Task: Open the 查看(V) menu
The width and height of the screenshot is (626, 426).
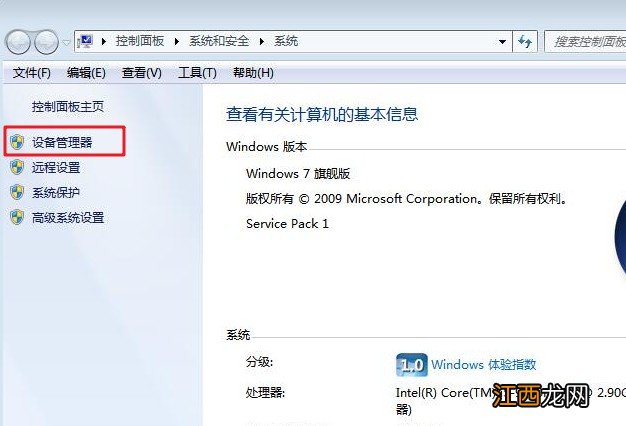Action: pyautogui.click(x=142, y=73)
